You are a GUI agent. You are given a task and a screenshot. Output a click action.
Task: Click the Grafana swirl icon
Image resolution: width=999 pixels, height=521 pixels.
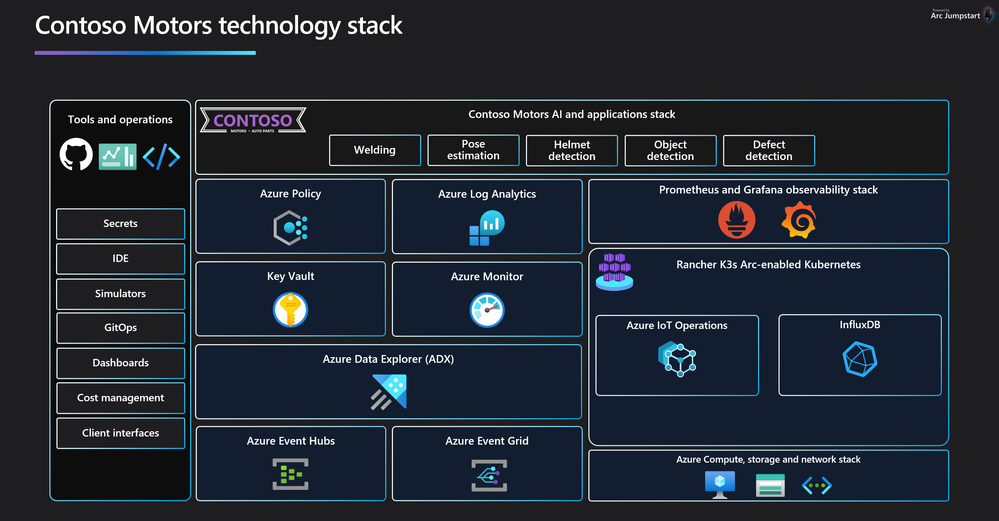click(x=799, y=220)
